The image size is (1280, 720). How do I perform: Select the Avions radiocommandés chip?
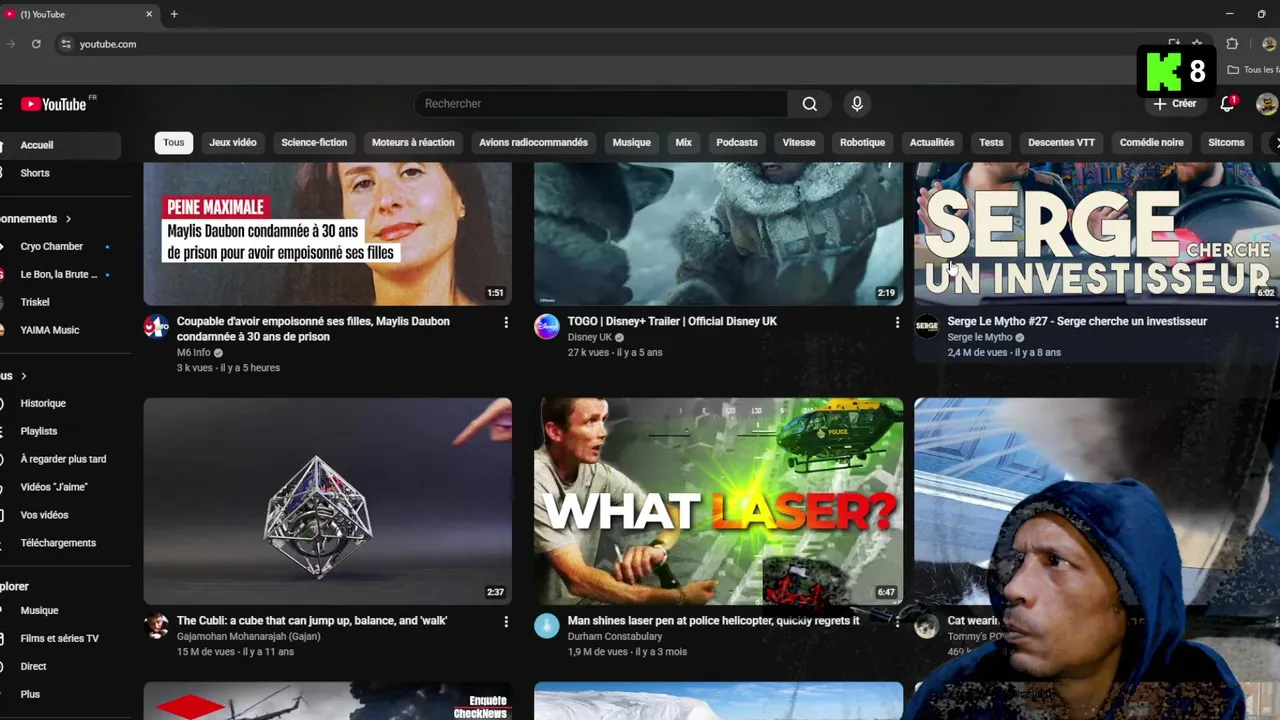(533, 142)
